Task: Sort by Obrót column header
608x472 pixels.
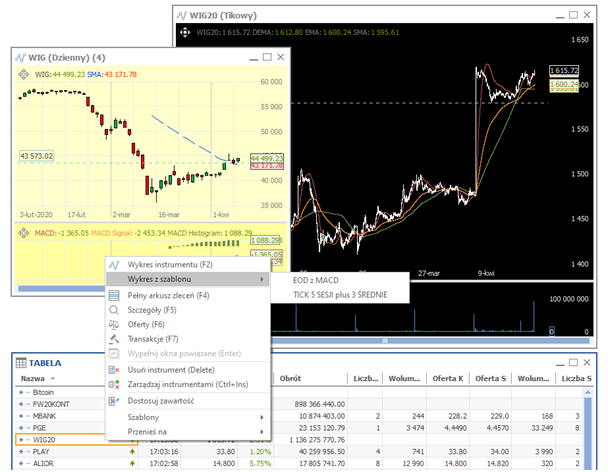Action: click(290, 379)
